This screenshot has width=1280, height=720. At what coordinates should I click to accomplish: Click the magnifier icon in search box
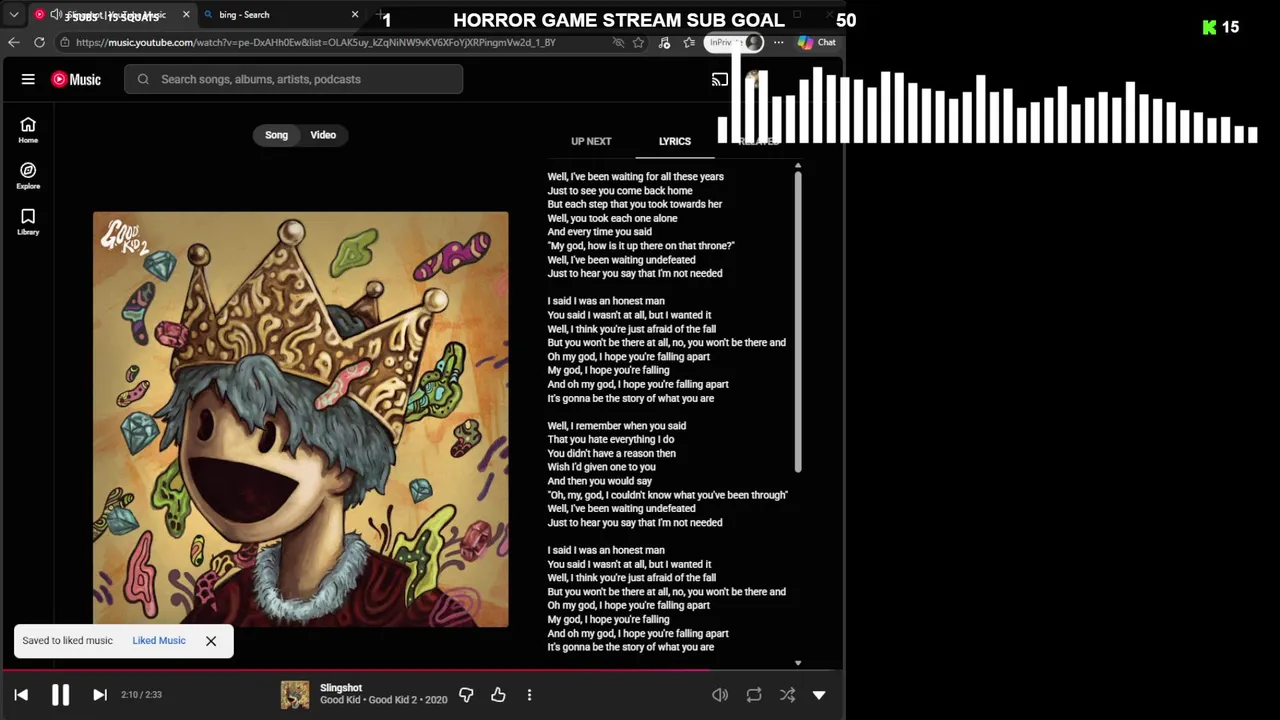pyautogui.click(x=143, y=79)
